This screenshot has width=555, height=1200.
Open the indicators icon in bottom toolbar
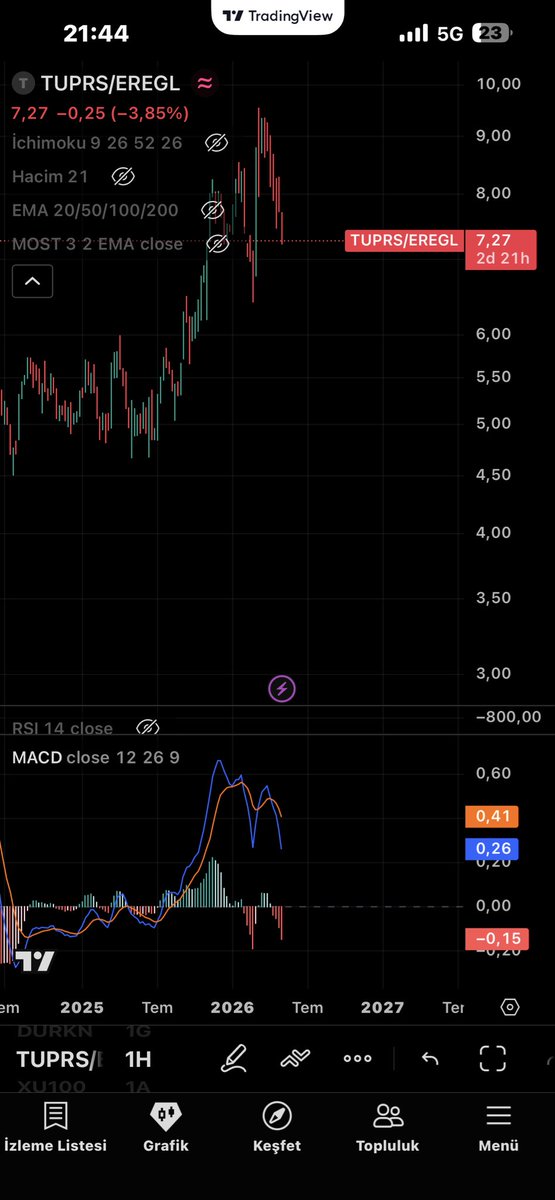295,1058
